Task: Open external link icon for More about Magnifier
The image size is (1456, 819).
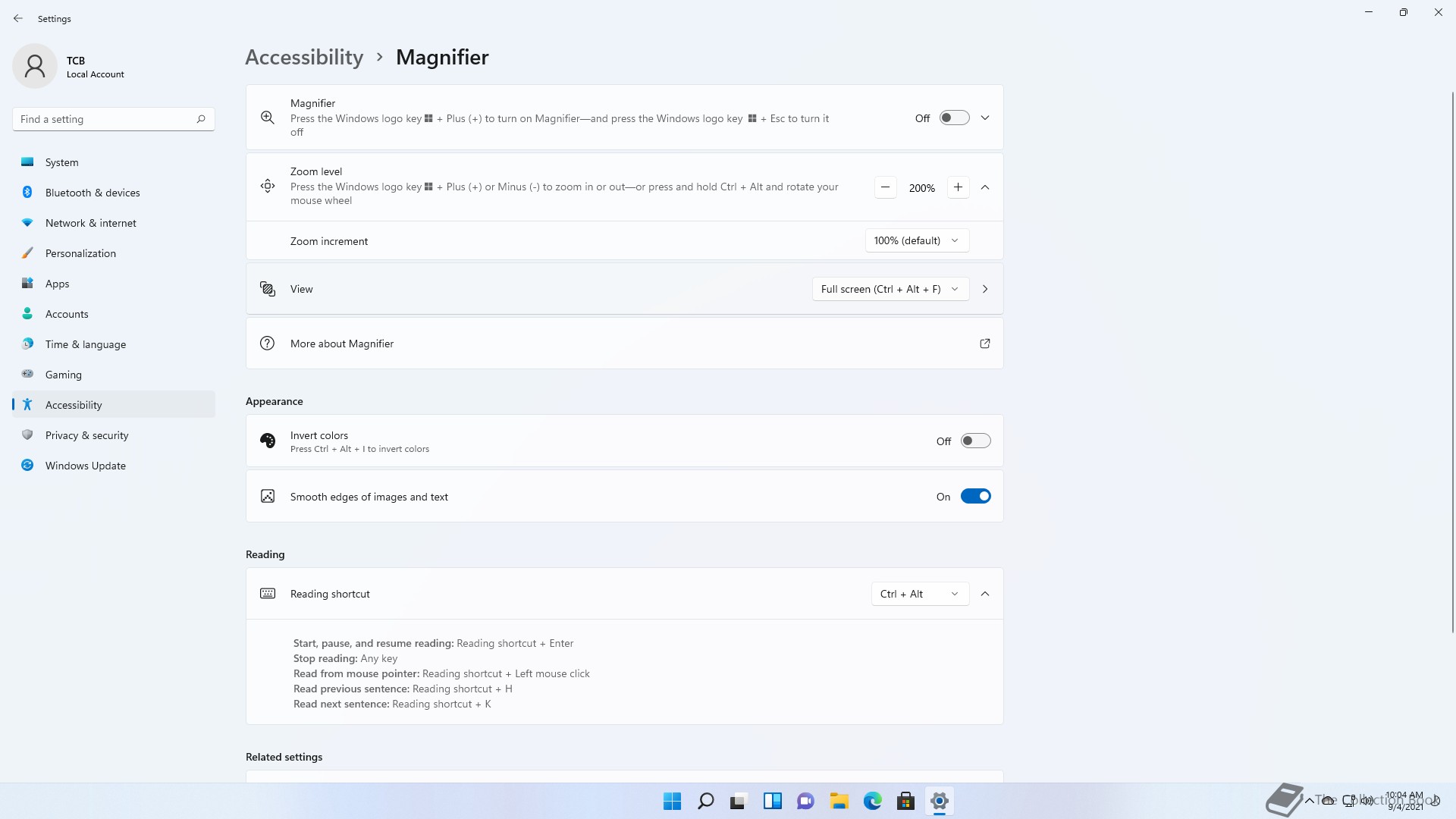Action: tap(984, 344)
